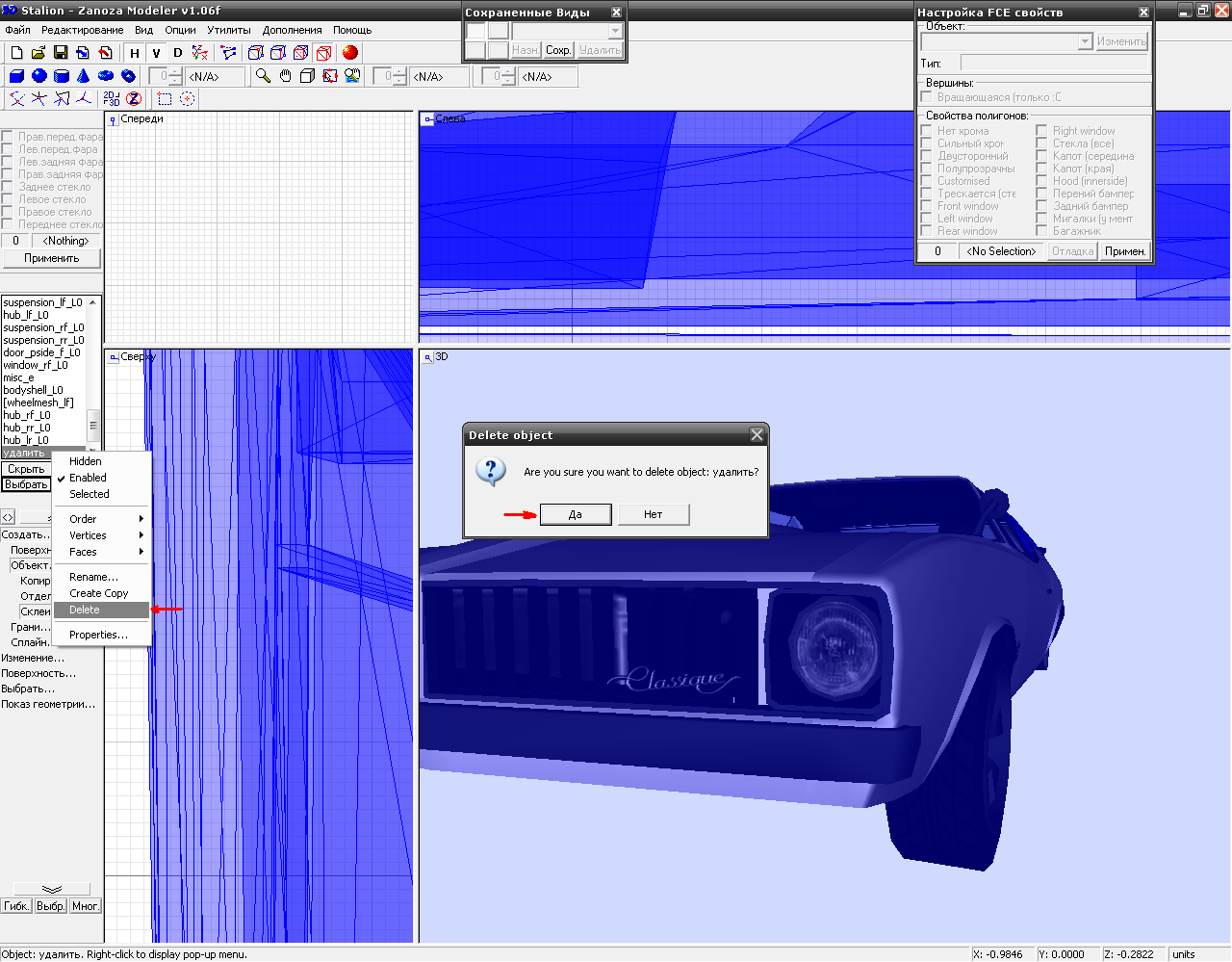Image resolution: width=1232 pixels, height=962 pixels.
Task: Select 'bodyshell_L0' in the object list
Action: tap(34, 390)
